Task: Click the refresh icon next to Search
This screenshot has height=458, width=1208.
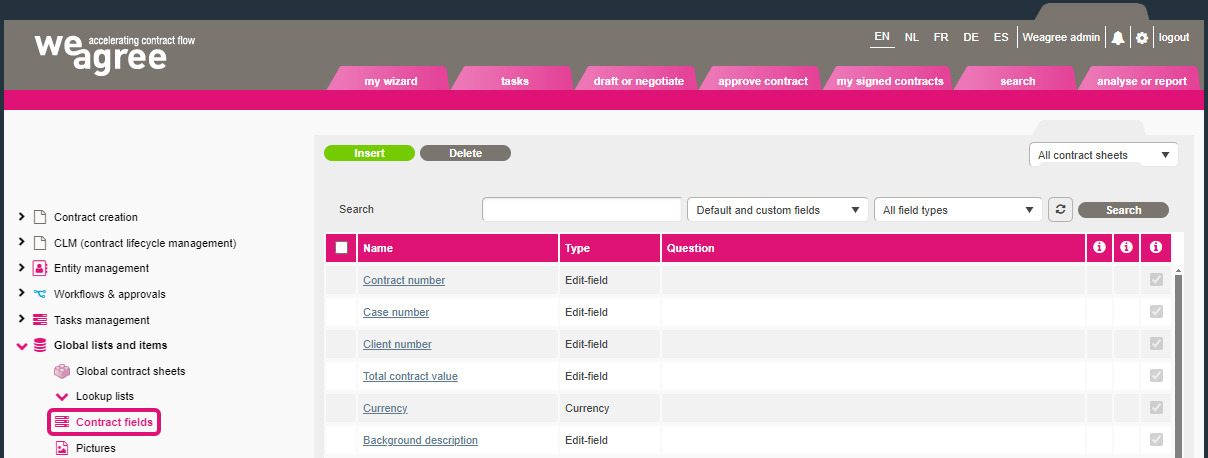Action: (x=1060, y=210)
